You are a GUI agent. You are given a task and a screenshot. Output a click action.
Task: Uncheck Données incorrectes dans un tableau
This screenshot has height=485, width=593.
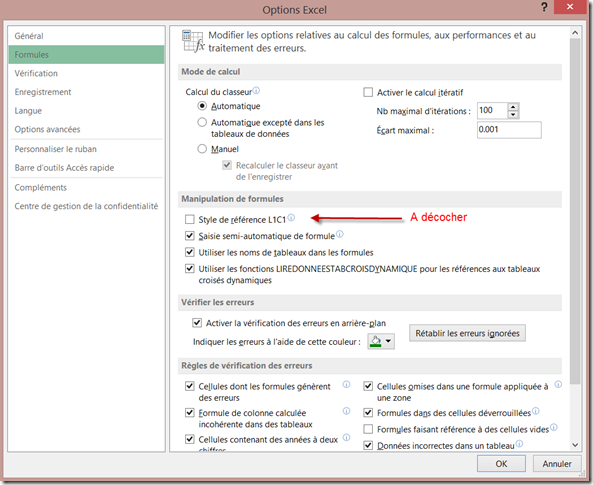coord(368,445)
